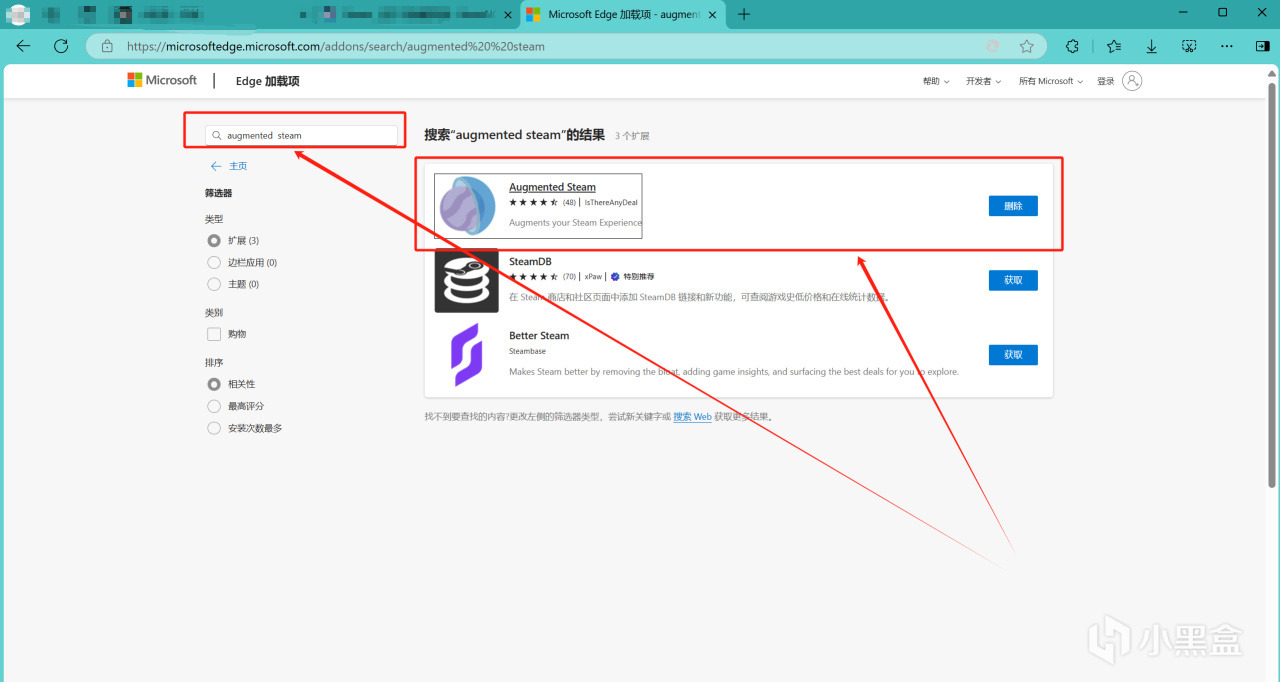
Task: Open the SteamDB title link
Action: [530, 262]
